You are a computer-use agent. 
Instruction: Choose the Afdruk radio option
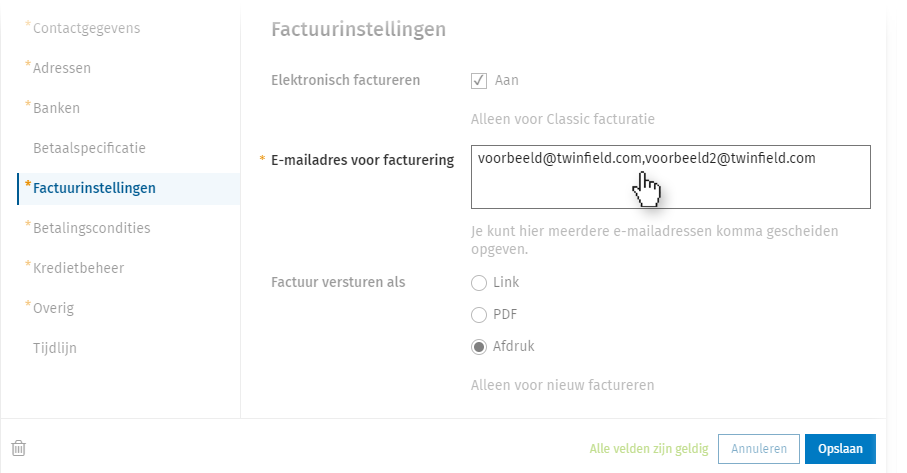[x=479, y=347]
